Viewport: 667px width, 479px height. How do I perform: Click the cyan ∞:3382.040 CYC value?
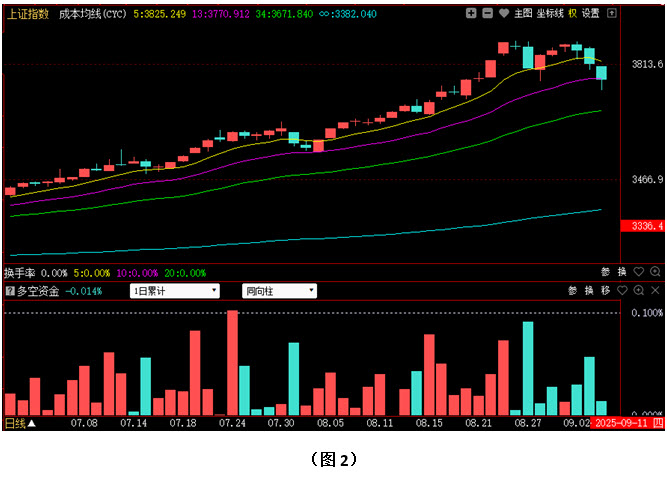pyautogui.click(x=348, y=14)
